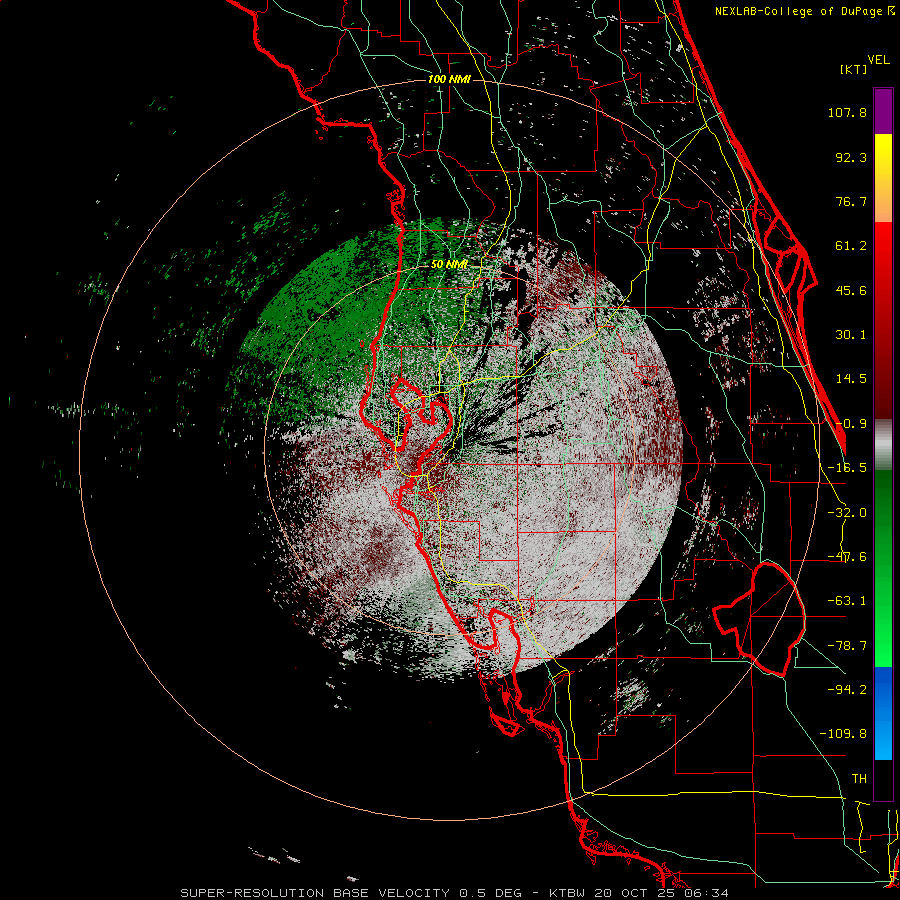
Task: Click the 61.2 velocity scale value
Action: (x=851, y=246)
